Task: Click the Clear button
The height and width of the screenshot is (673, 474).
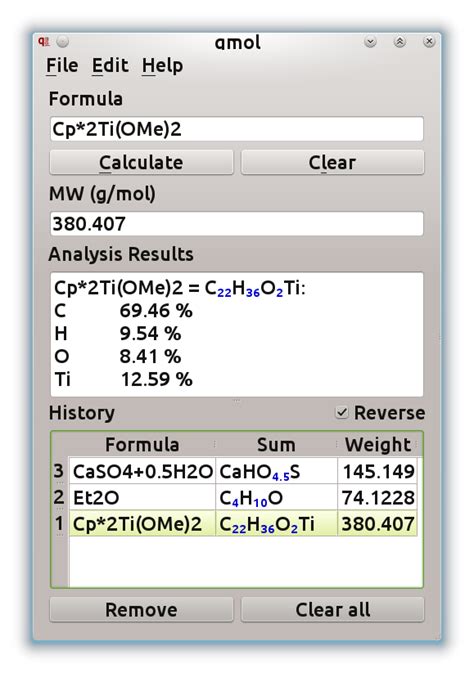Action: pyautogui.click(x=332, y=162)
